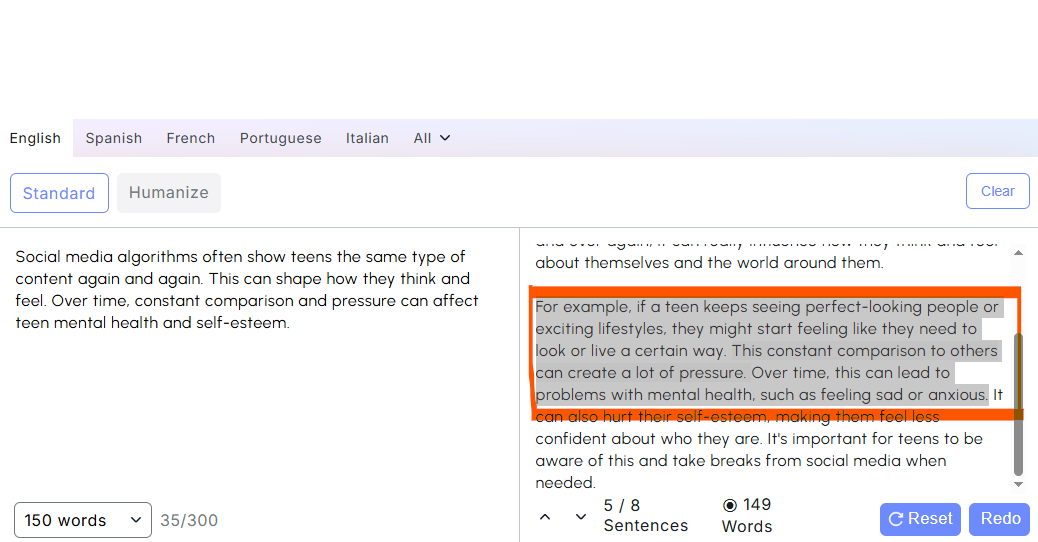Enable Humanize mode
The width and height of the screenshot is (1038, 542).
click(x=169, y=193)
